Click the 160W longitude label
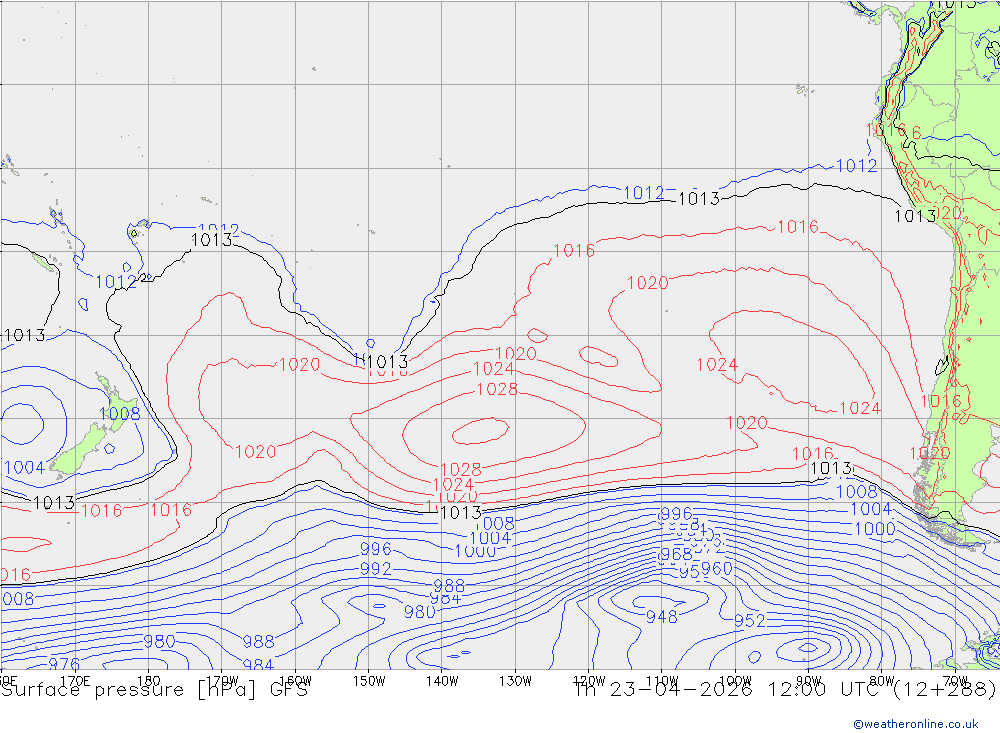The height and width of the screenshot is (733, 1000). point(295,681)
